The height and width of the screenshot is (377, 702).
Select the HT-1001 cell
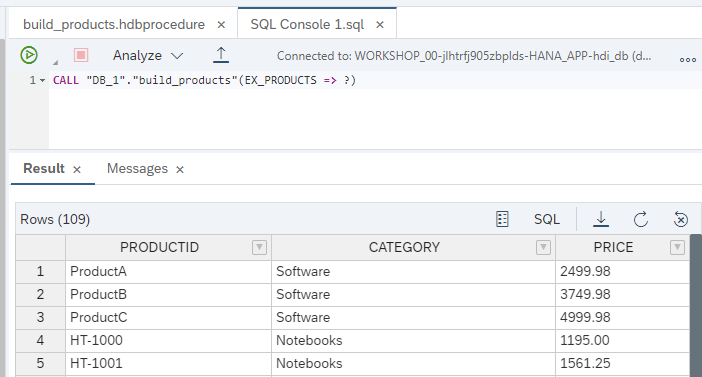point(168,364)
